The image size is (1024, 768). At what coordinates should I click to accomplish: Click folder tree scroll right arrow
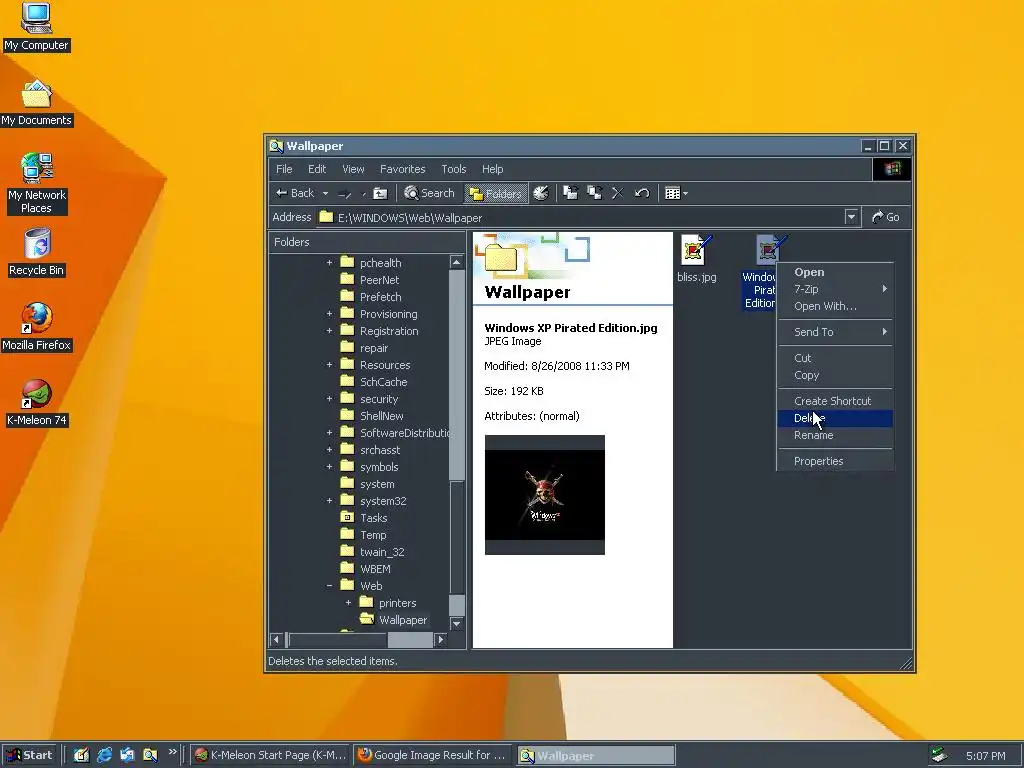coord(441,640)
